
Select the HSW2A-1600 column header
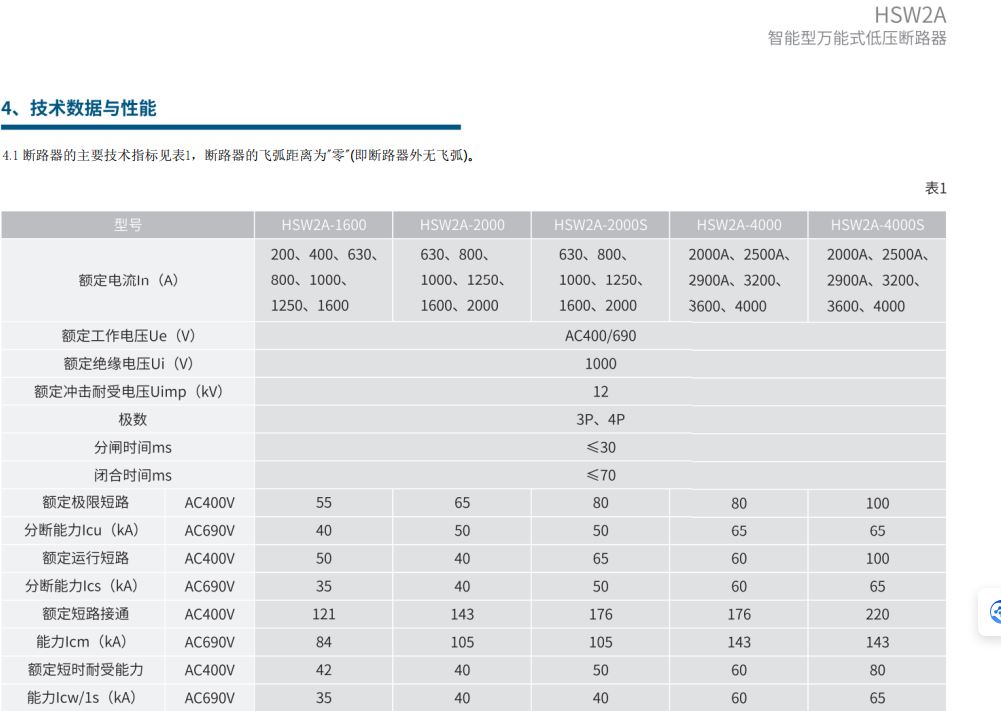(324, 225)
